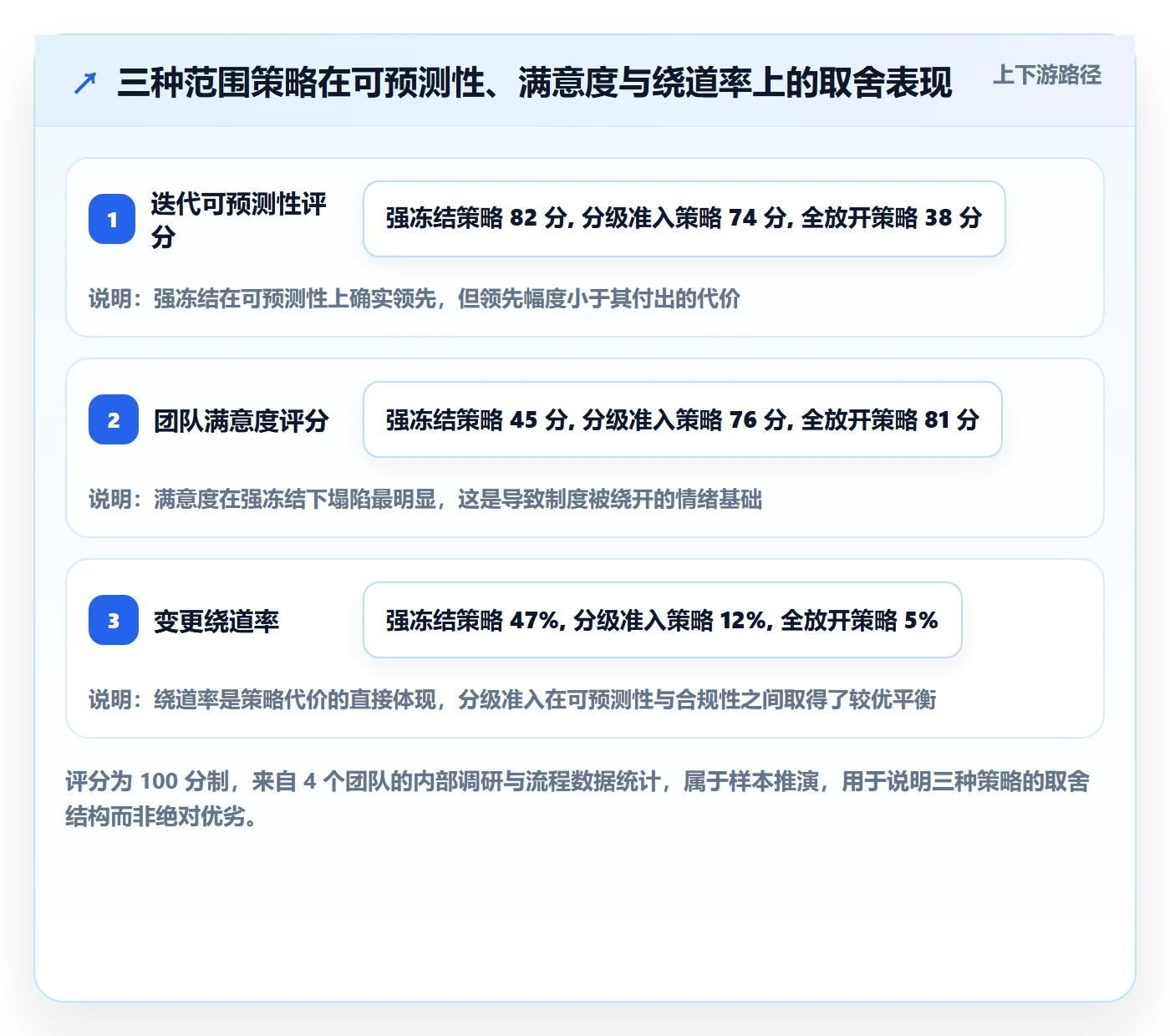Click the note 满意度在强冻结下塌陷最明显
Screen dimensions: 1170x1036
click(425, 499)
